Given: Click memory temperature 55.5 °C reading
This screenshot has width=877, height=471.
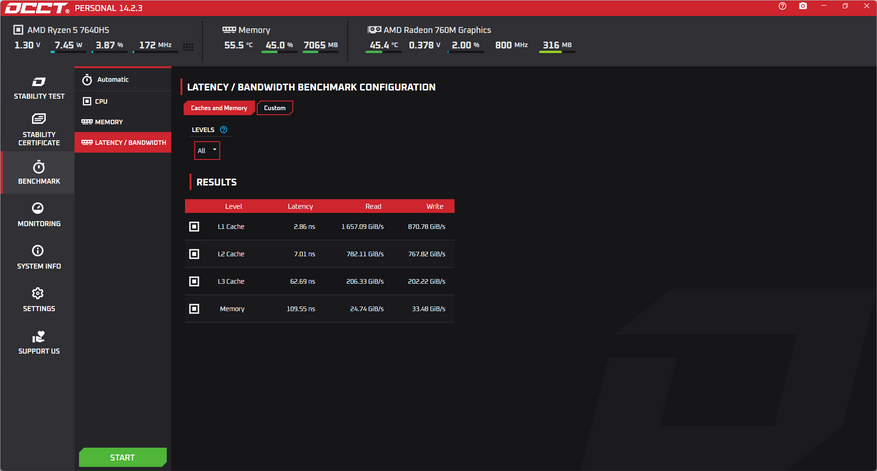Looking at the screenshot, I should click(x=238, y=45).
